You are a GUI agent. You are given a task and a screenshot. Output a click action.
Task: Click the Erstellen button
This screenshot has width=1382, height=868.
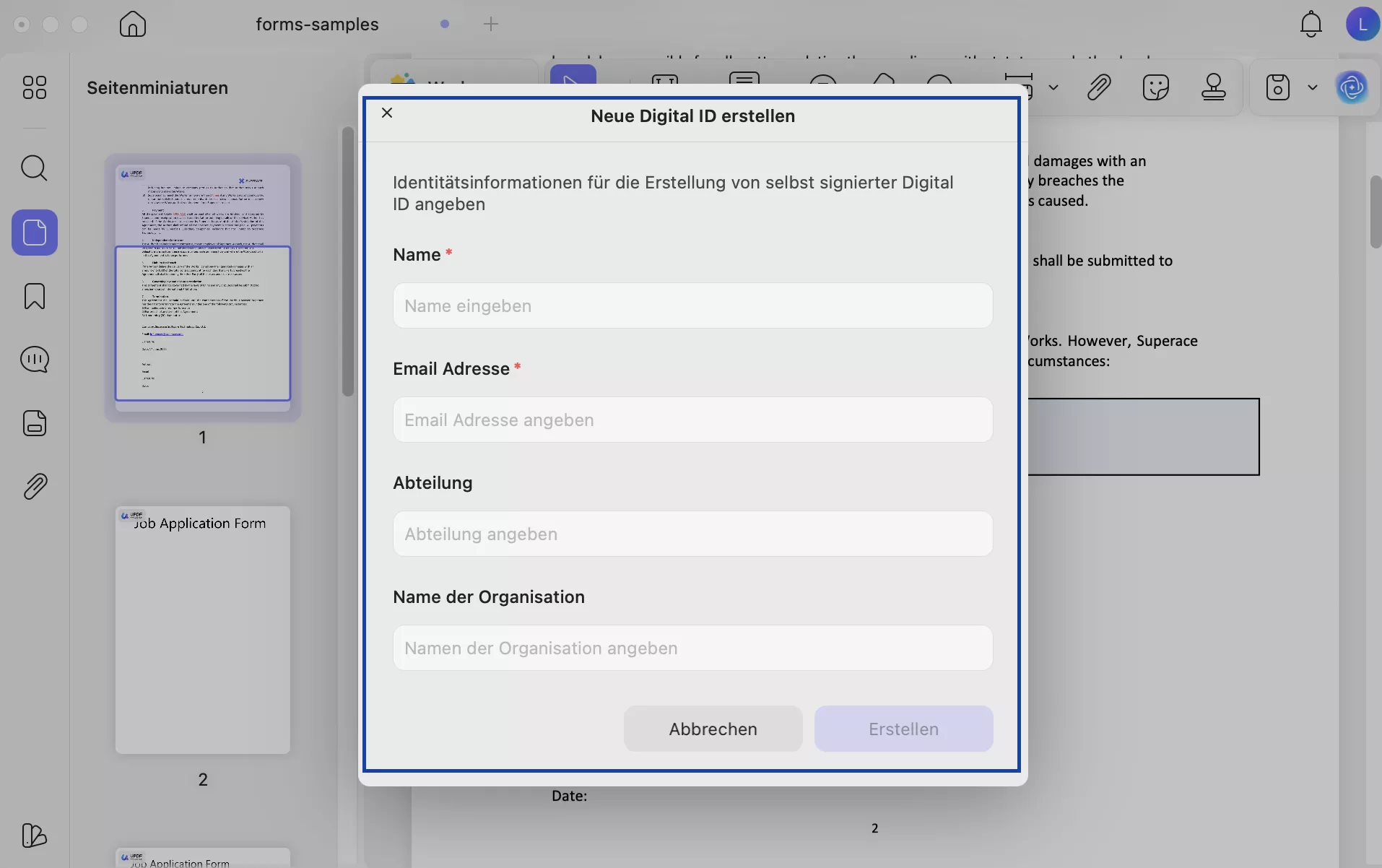[x=903, y=728]
